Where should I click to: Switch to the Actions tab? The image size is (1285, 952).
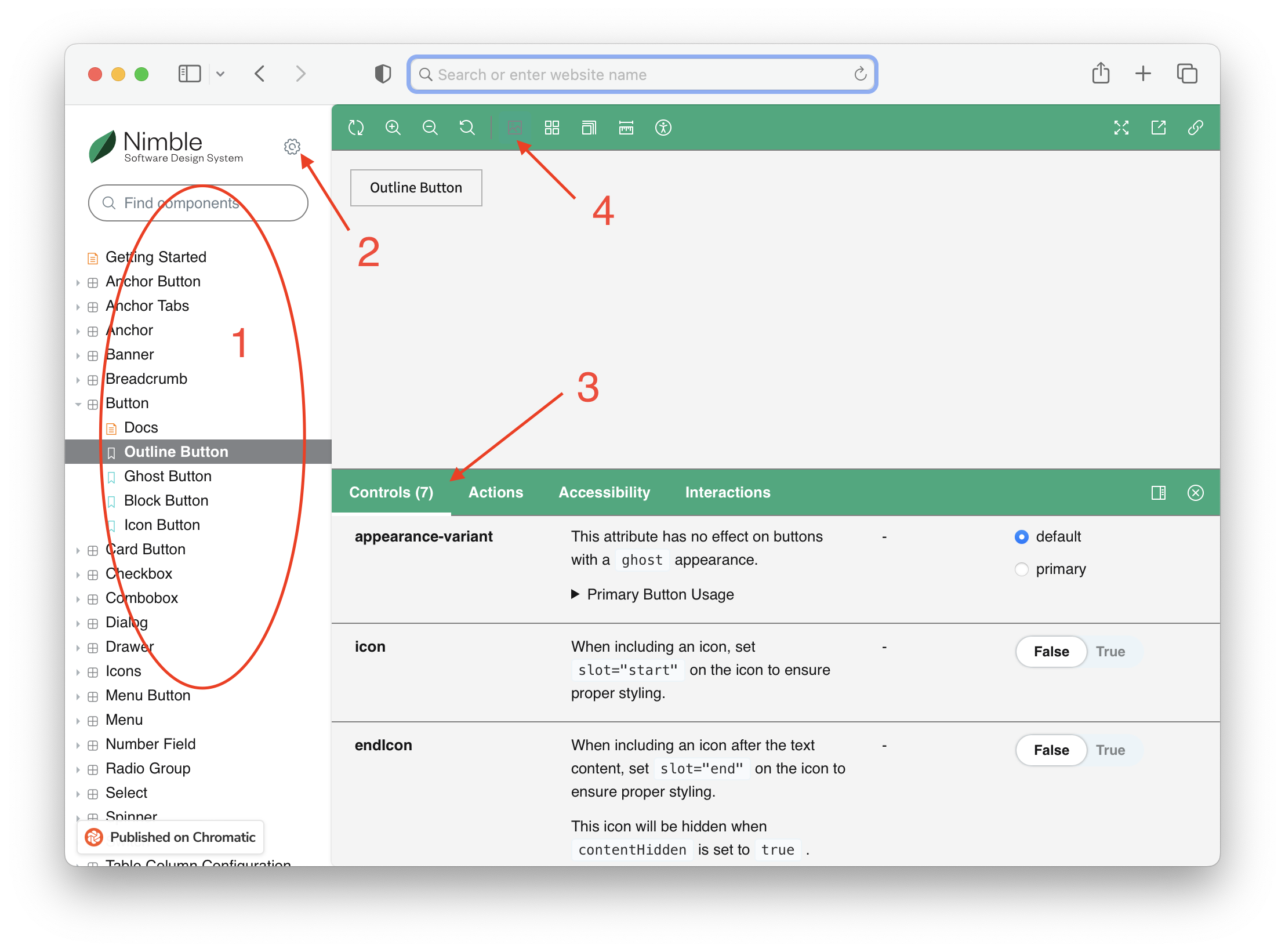pos(495,492)
